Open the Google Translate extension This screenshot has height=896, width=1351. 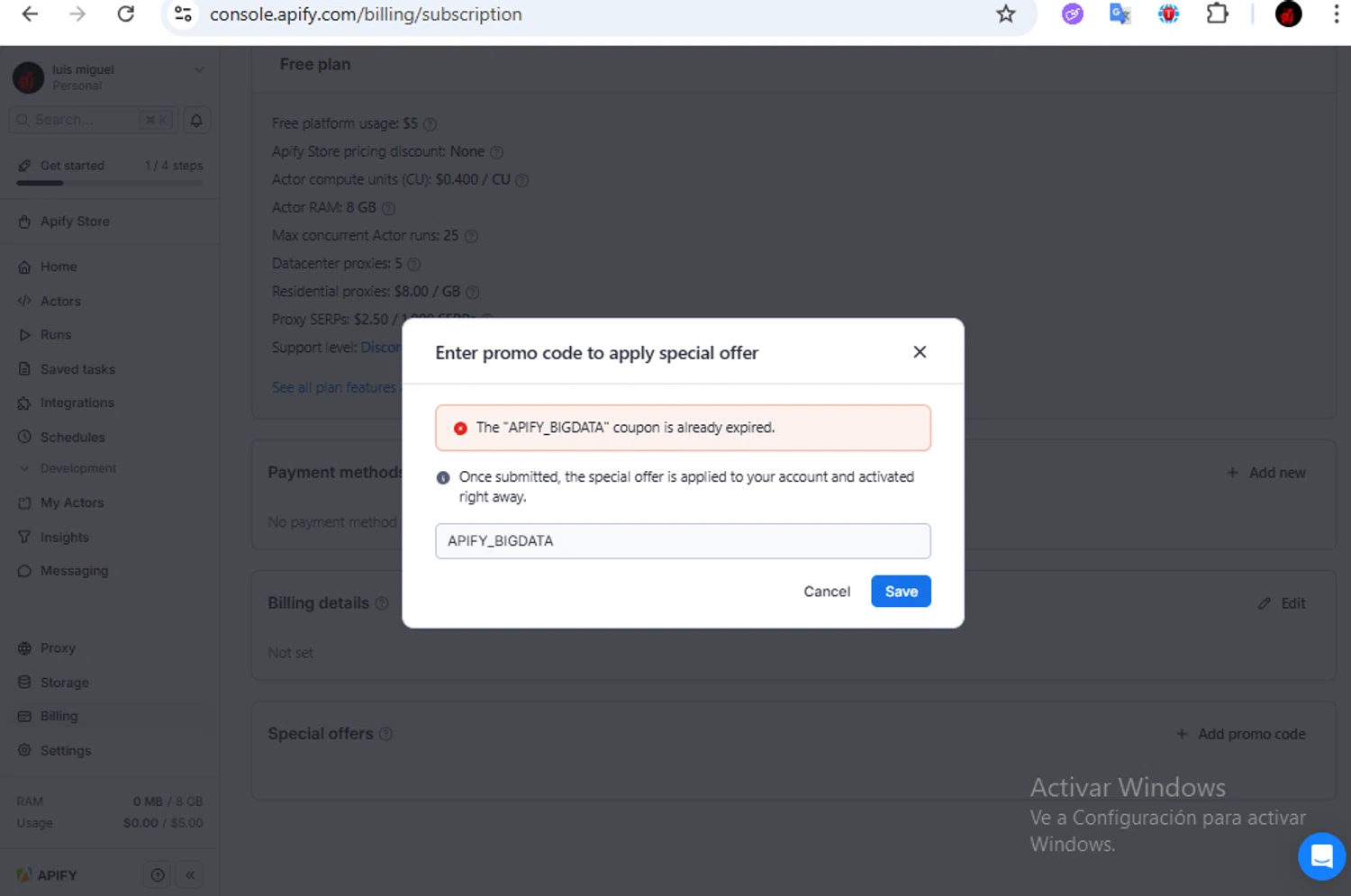pyautogui.click(x=1120, y=14)
